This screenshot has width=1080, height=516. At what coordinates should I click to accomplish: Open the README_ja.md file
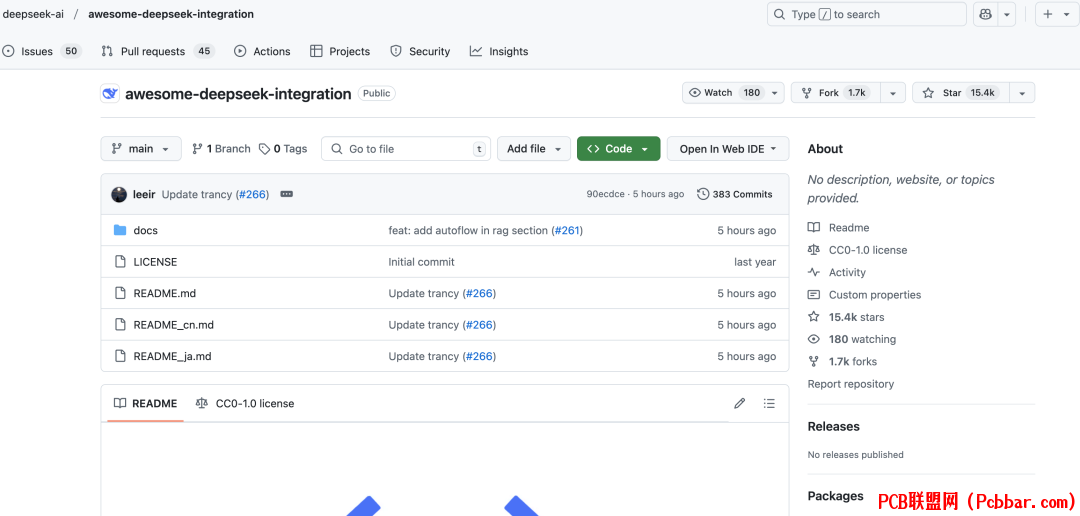pos(172,357)
